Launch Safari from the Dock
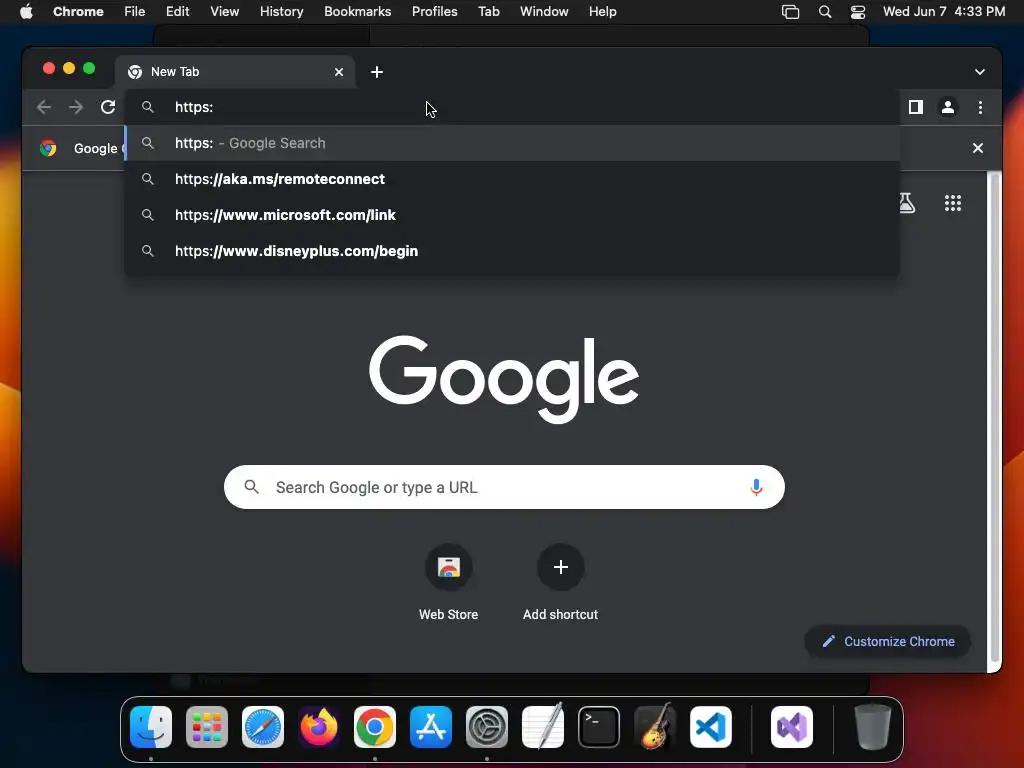 (x=263, y=727)
